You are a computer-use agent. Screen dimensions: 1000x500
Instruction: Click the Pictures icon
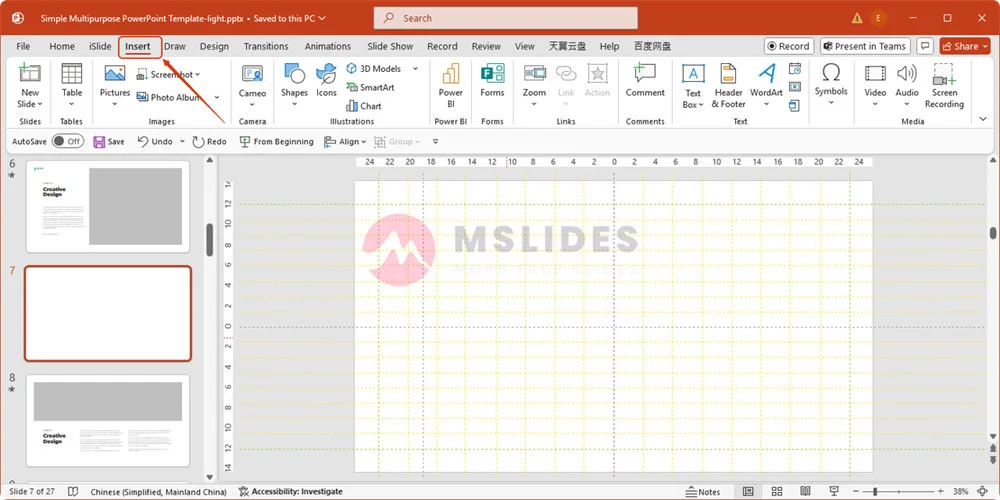click(115, 73)
